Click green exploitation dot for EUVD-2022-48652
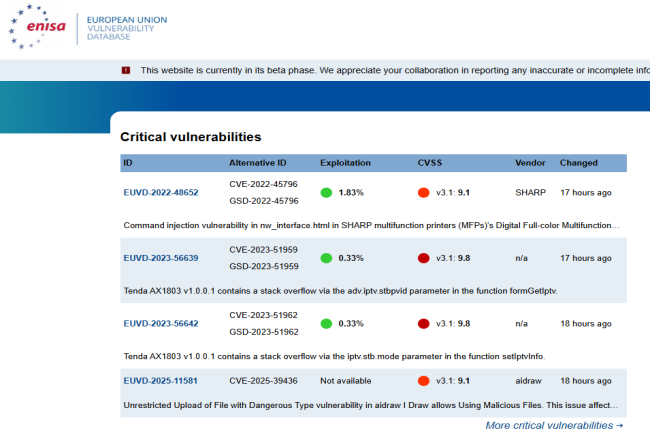The width and height of the screenshot is (650, 433). [x=326, y=192]
